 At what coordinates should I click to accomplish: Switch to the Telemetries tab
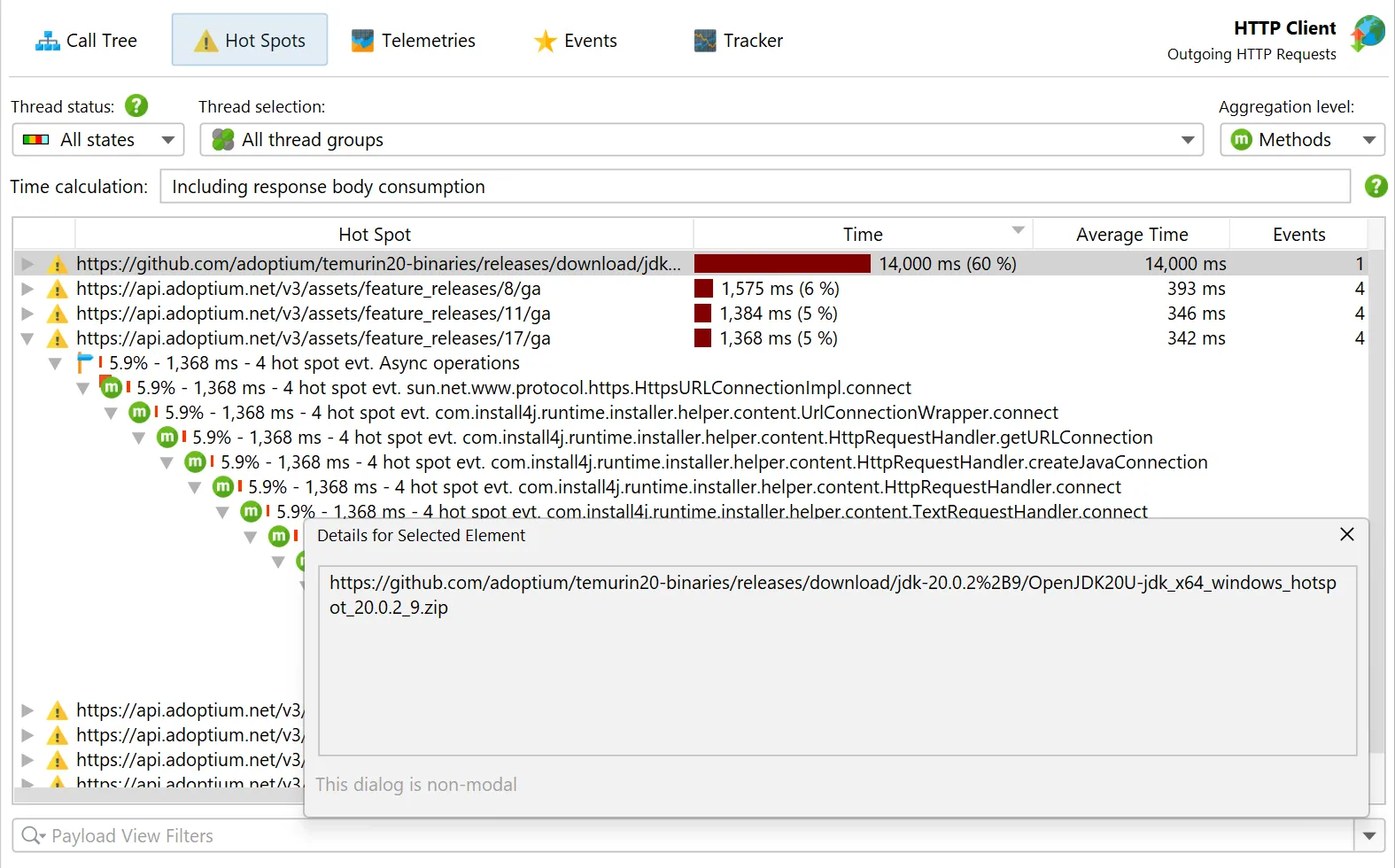pyautogui.click(x=414, y=41)
